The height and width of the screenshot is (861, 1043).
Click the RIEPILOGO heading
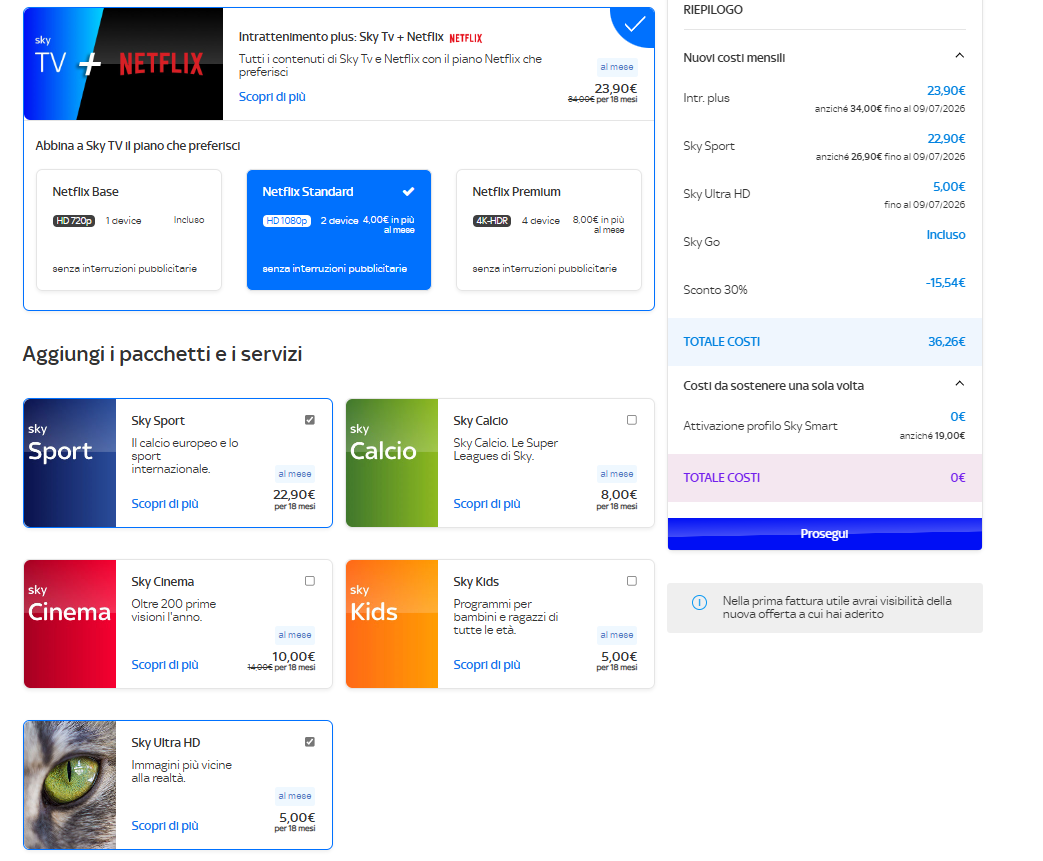click(x=713, y=10)
